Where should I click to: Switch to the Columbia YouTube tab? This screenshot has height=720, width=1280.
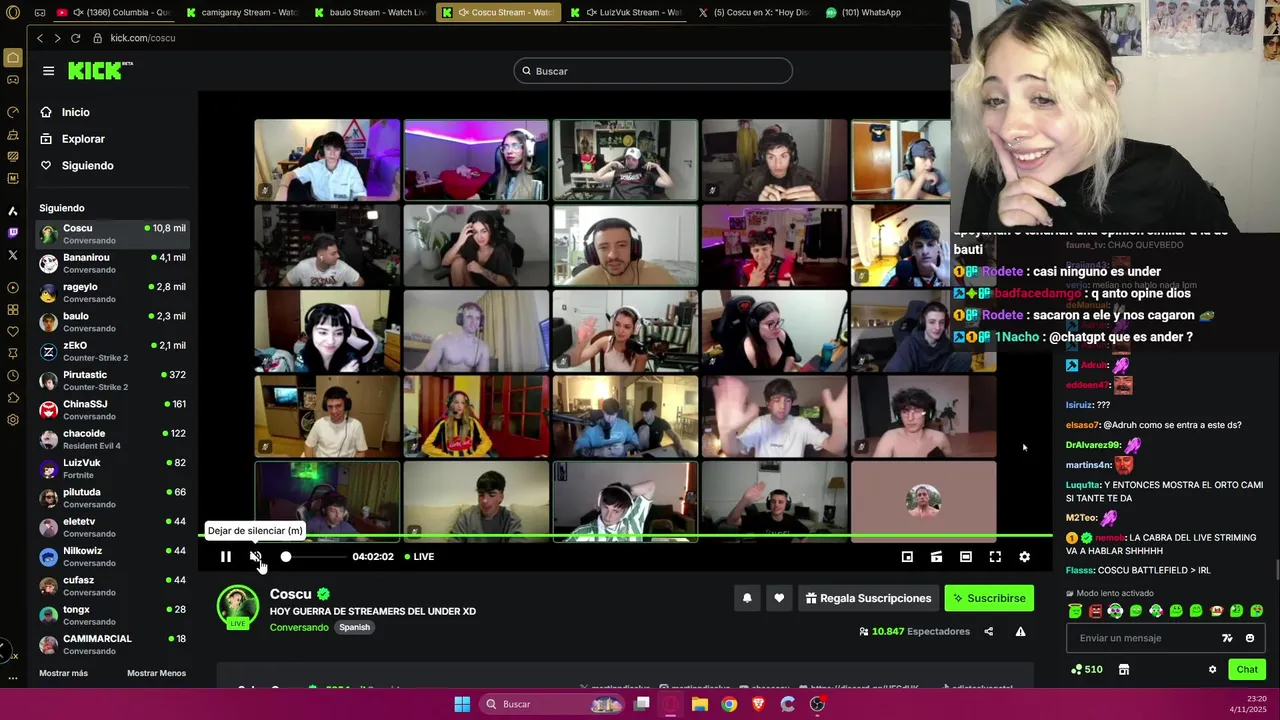coord(114,13)
